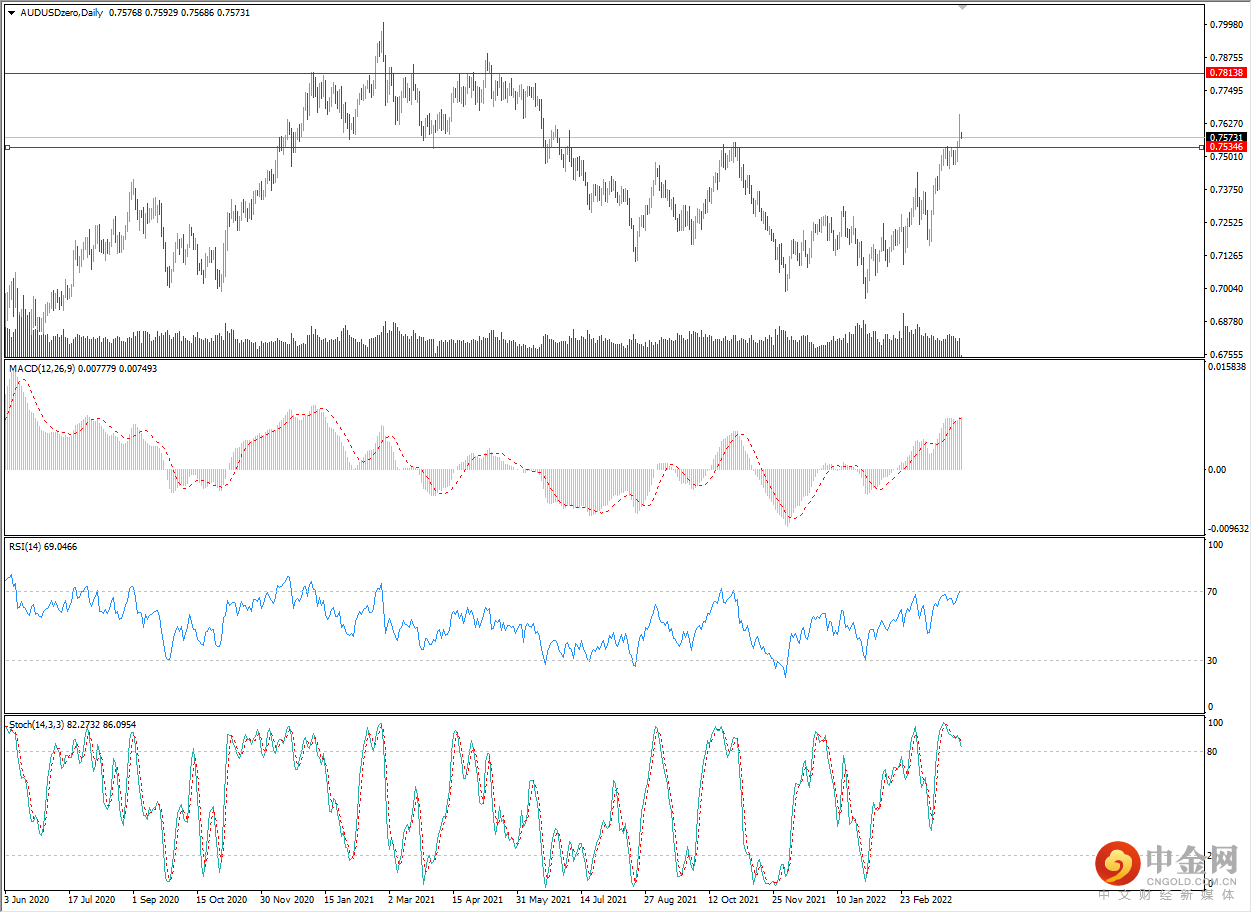
Task: Click the 0.73750 price axis label
Action: click(1226, 189)
